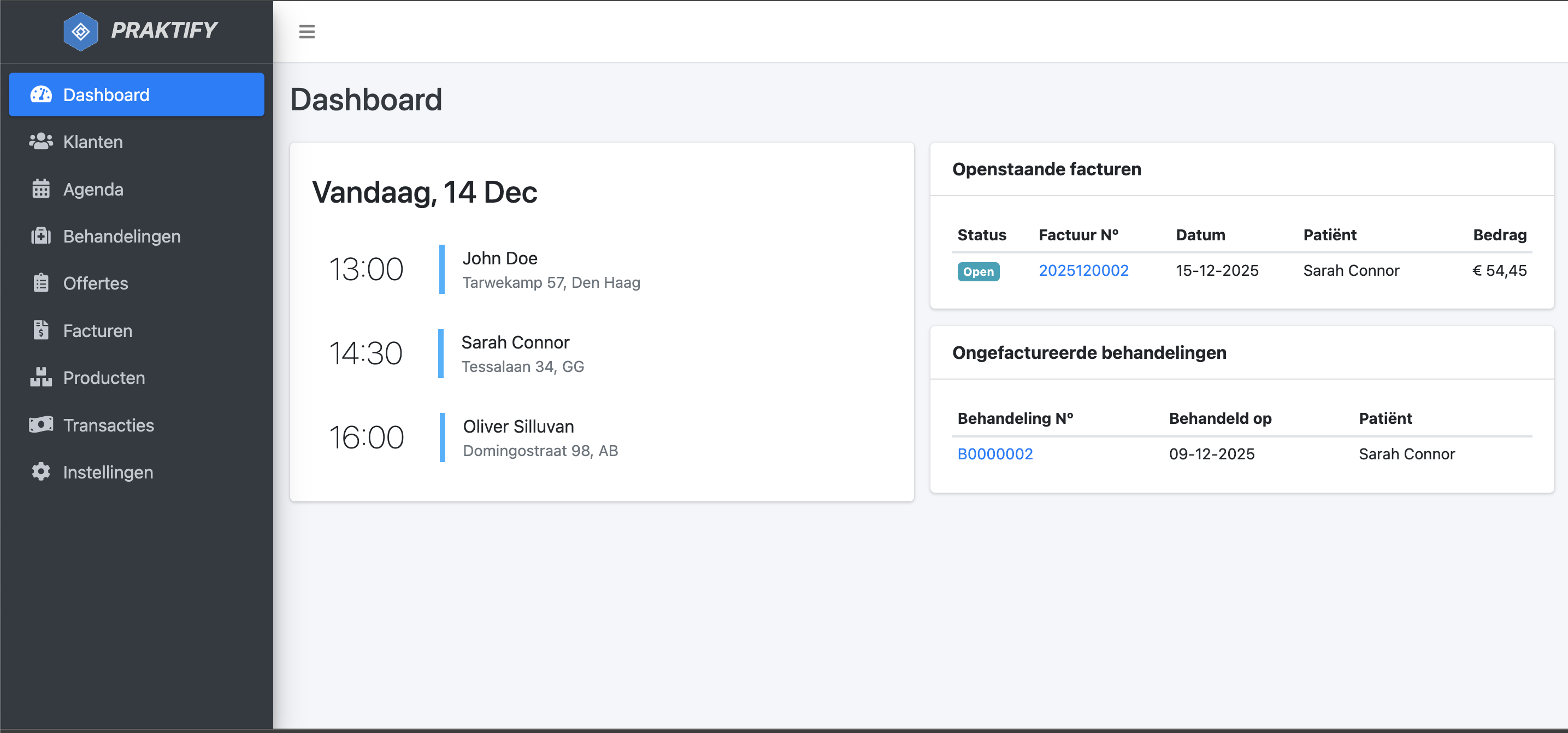Screen dimensions: 1568x733
Task: Navigate to Klanten in the sidebar menu
Action: coord(92,141)
